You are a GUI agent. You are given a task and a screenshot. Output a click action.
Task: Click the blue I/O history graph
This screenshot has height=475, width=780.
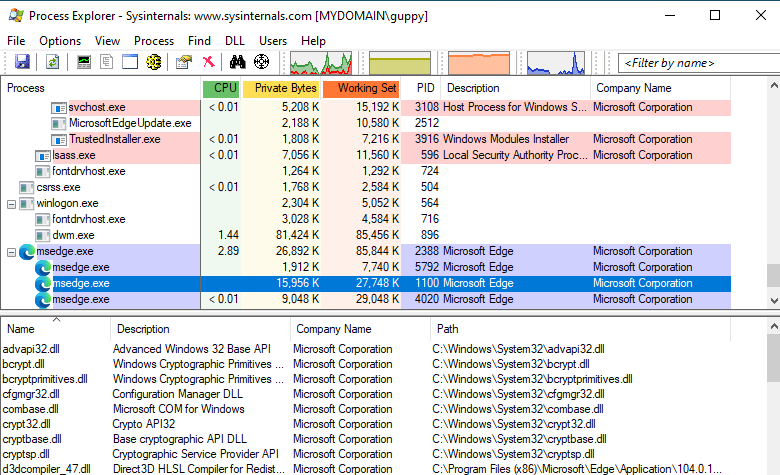point(556,63)
